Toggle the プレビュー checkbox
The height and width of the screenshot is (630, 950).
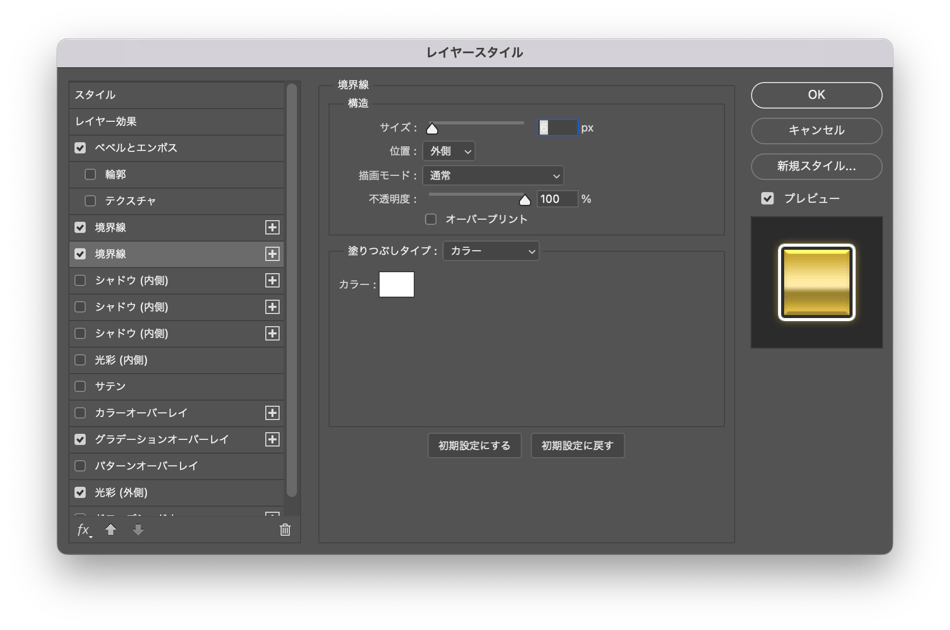point(767,198)
